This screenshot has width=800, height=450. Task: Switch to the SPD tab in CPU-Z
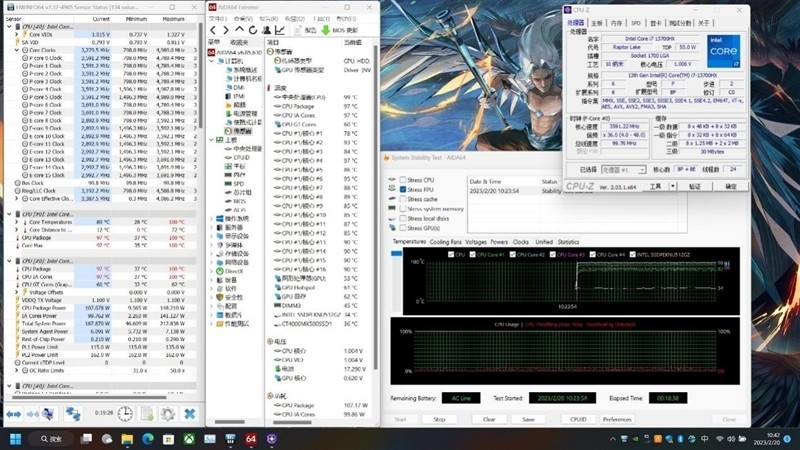click(x=636, y=22)
